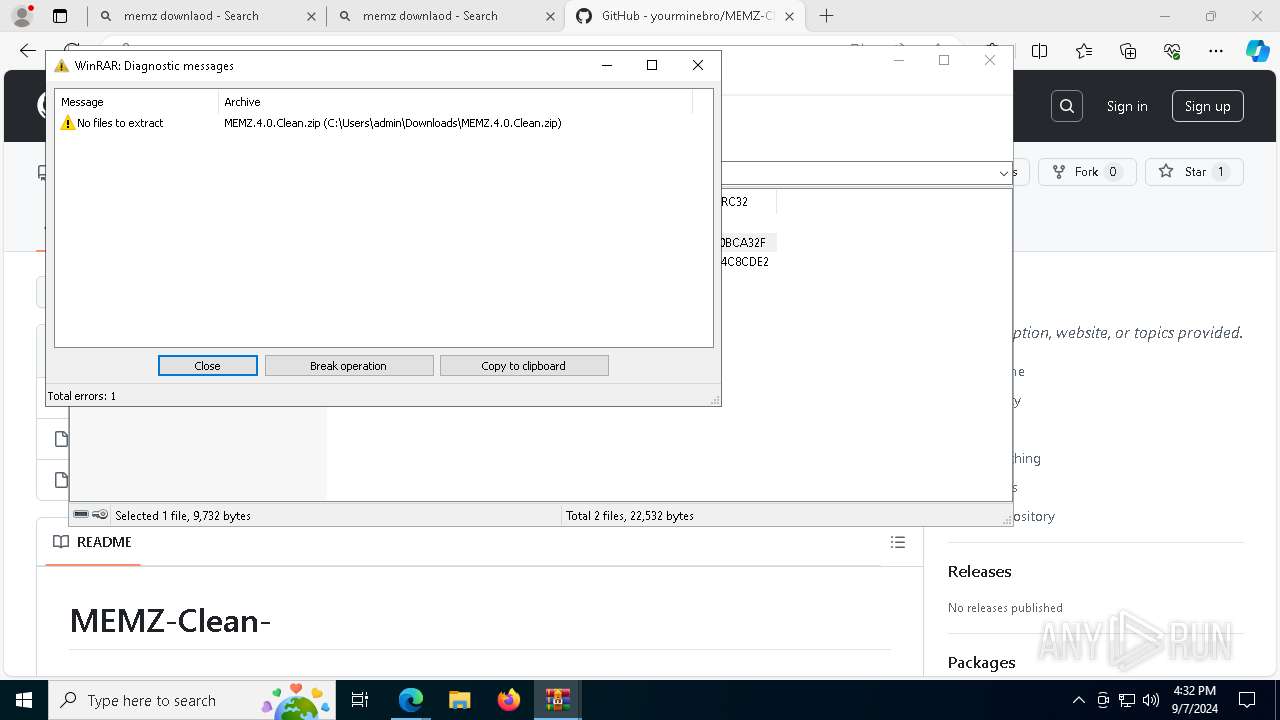Open README outline list icon

pyautogui.click(x=898, y=542)
